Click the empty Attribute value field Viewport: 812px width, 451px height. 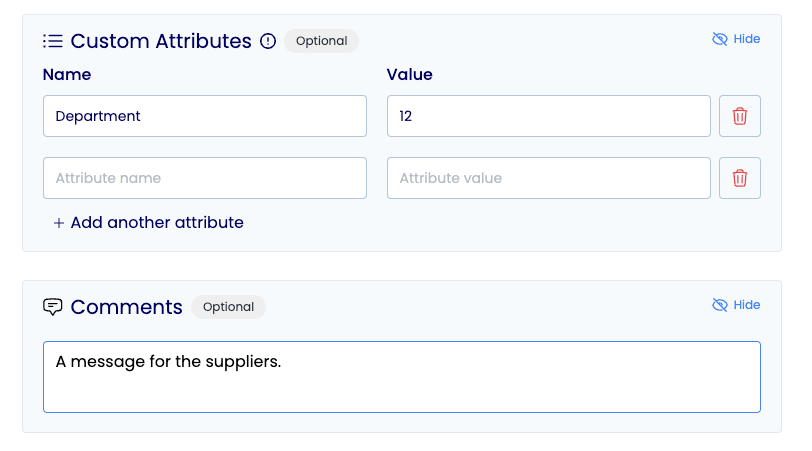[x=548, y=178]
